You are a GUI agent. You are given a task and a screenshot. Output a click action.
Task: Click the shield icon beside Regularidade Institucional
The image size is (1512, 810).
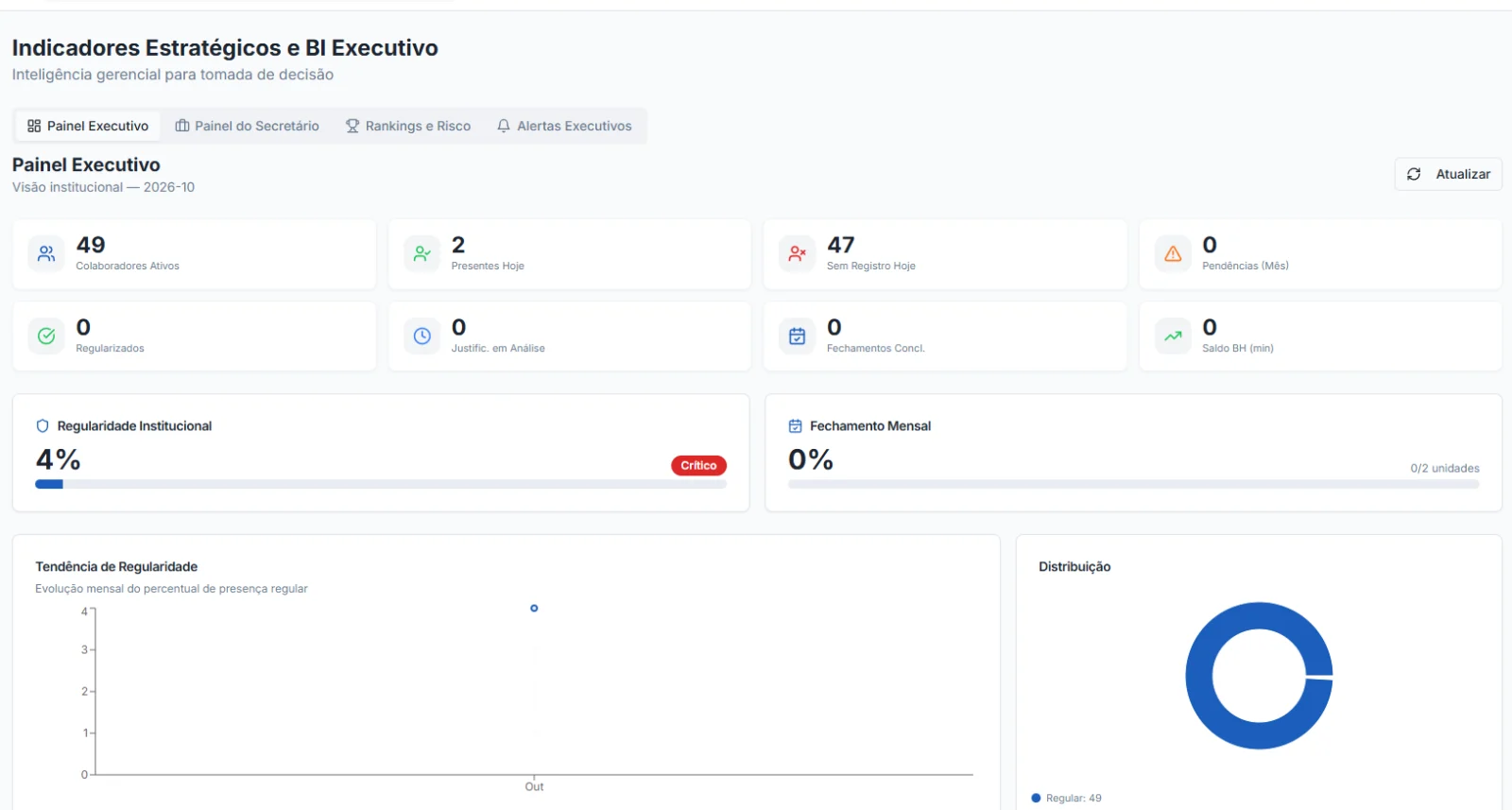[43, 426]
